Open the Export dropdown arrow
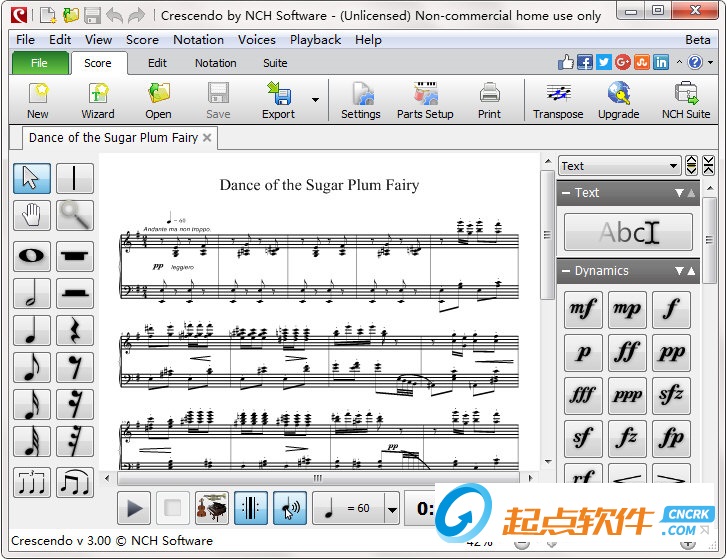This screenshot has height=559, width=727. pyautogui.click(x=315, y=100)
